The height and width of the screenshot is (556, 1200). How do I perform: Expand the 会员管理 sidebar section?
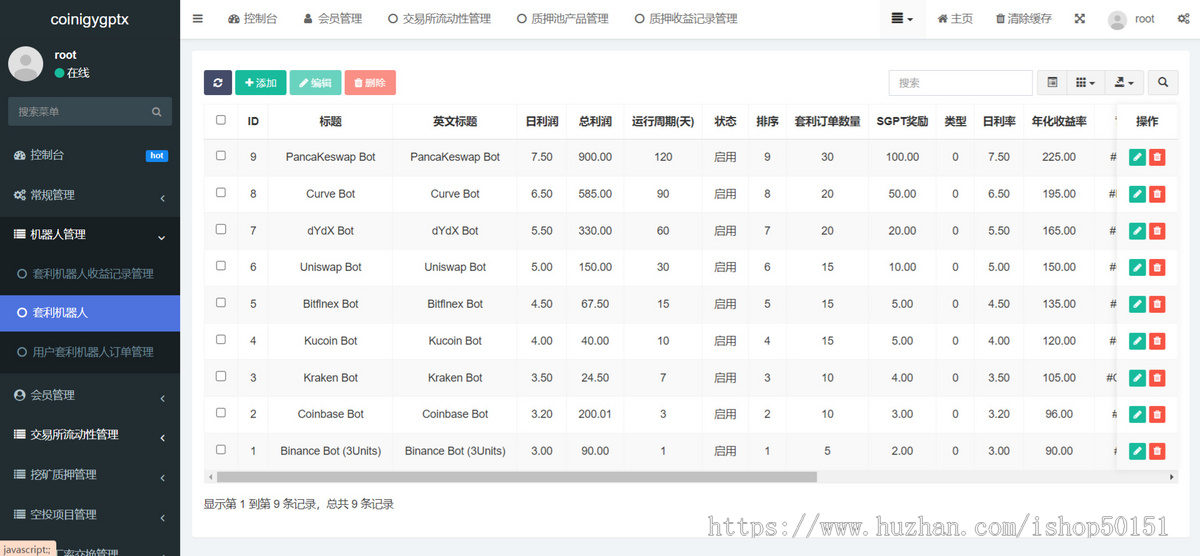click(90, 395)
